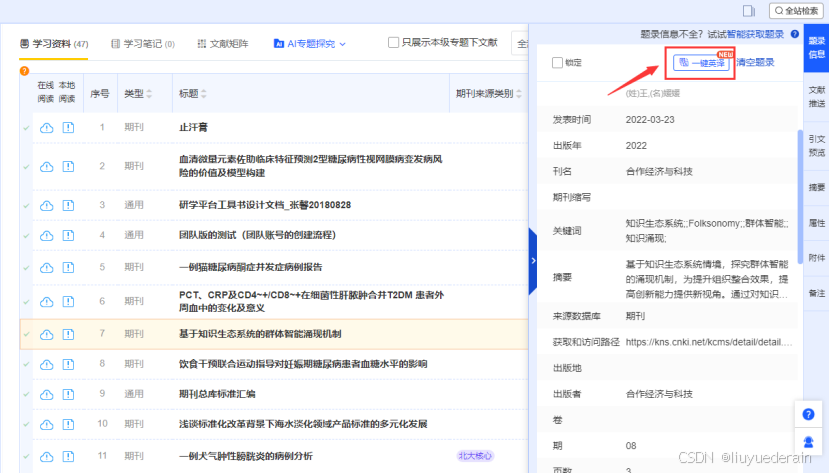Switch to 学习资料 (47) tab
Screen dimensions: 829x473
54,43
